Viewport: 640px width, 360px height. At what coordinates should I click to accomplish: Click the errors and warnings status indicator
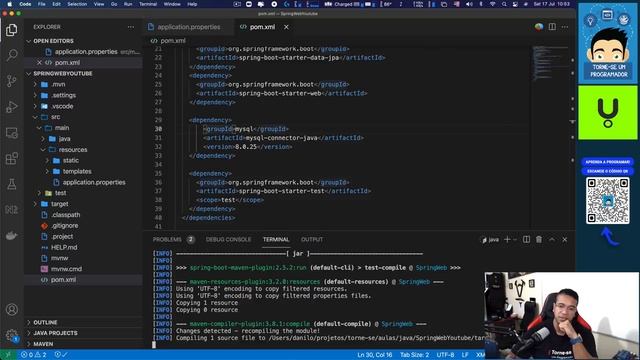tap(33, 355)
